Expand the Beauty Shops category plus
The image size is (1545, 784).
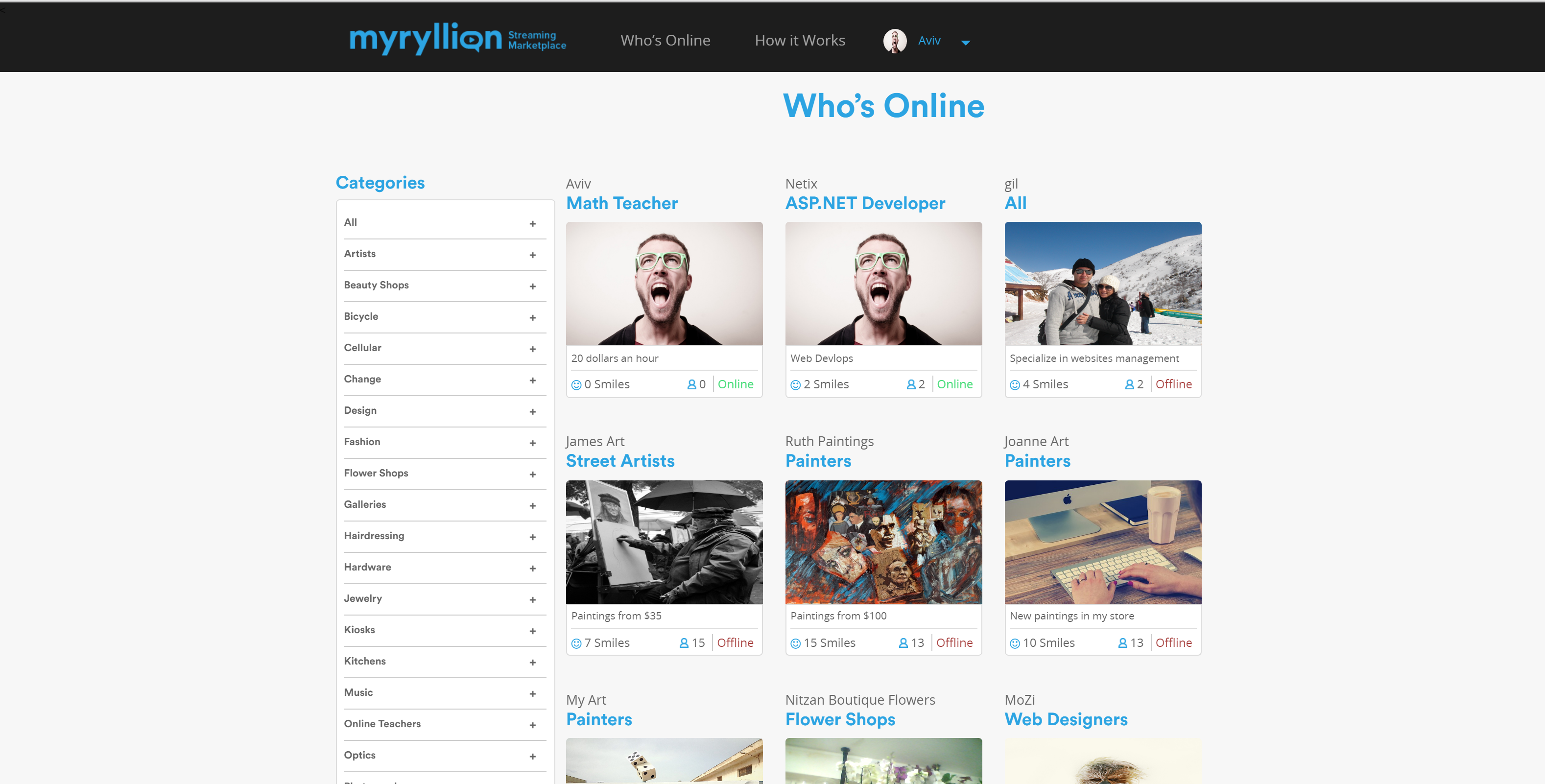533,286
